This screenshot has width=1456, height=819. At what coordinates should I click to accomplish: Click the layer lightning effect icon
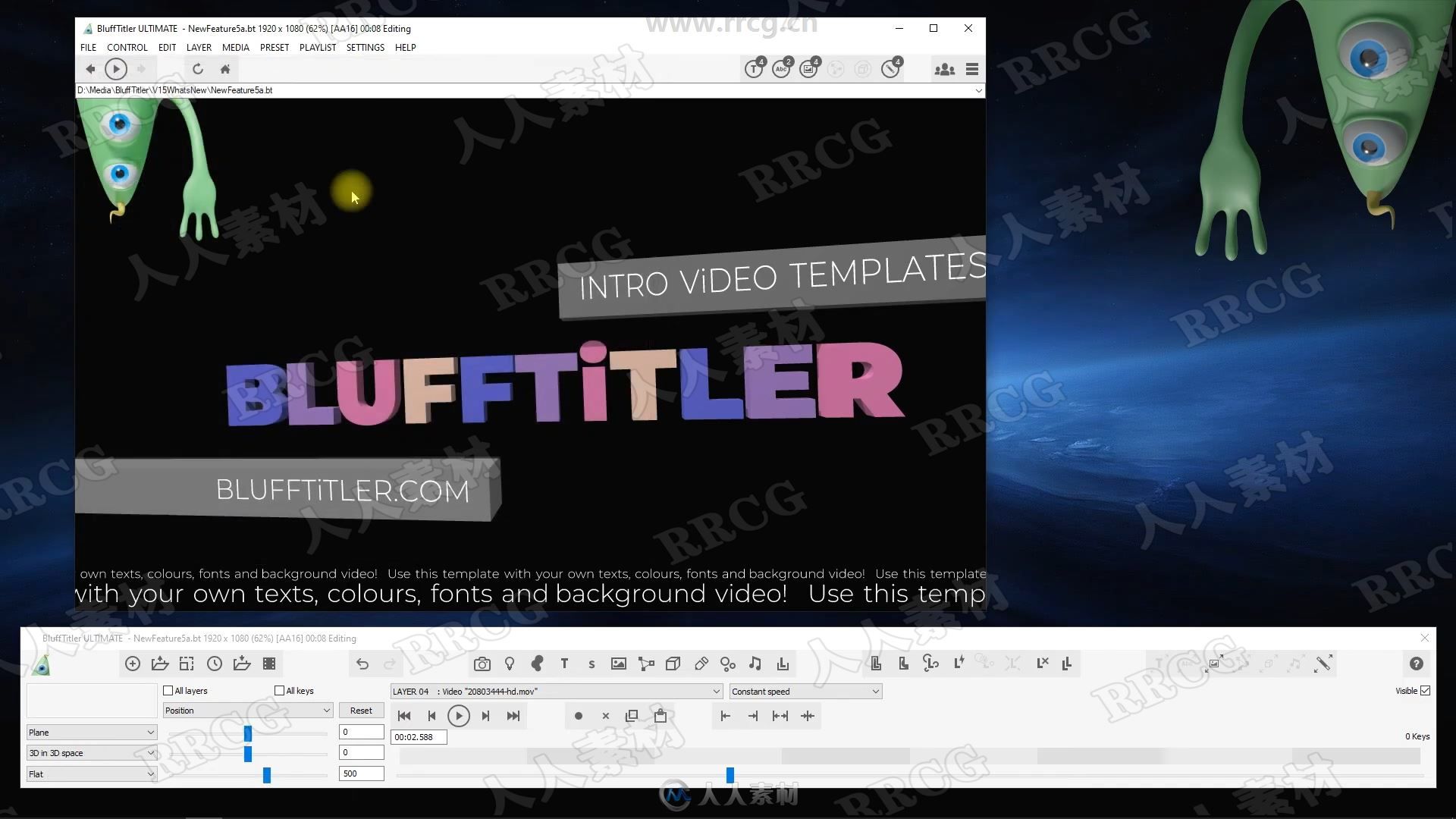[x=959, y=664]
